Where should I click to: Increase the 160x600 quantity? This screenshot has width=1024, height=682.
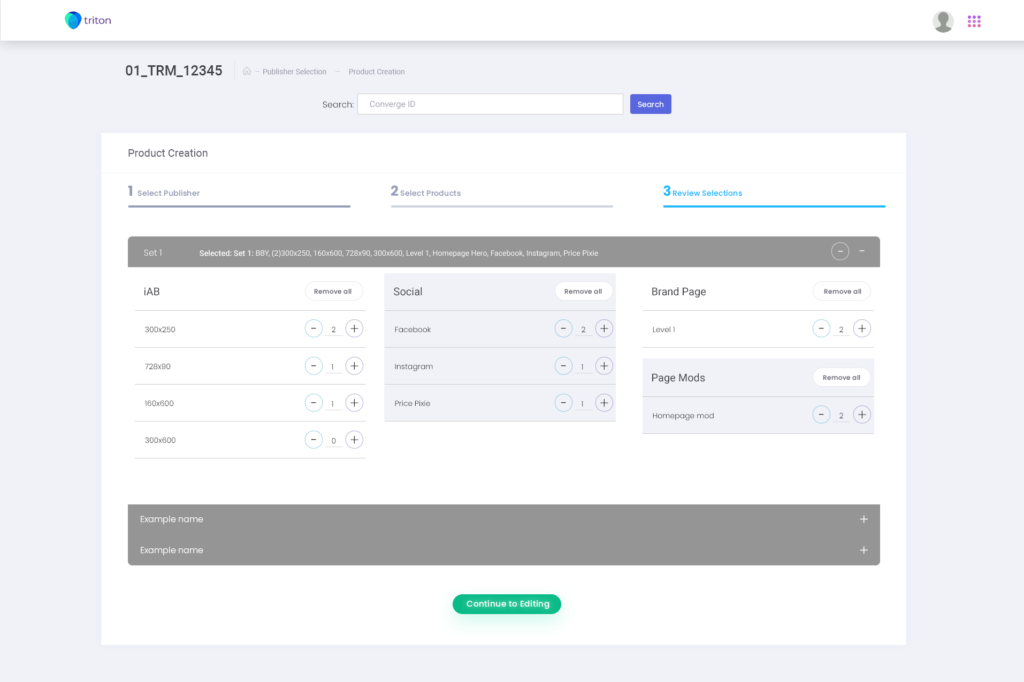tap(354, 403)
